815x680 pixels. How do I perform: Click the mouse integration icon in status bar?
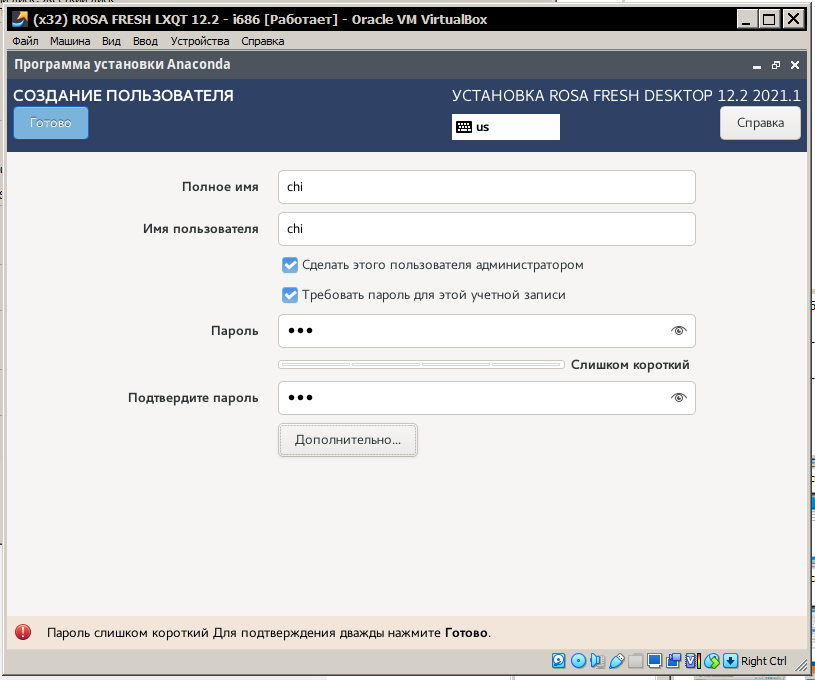click(x=712, y=661)
